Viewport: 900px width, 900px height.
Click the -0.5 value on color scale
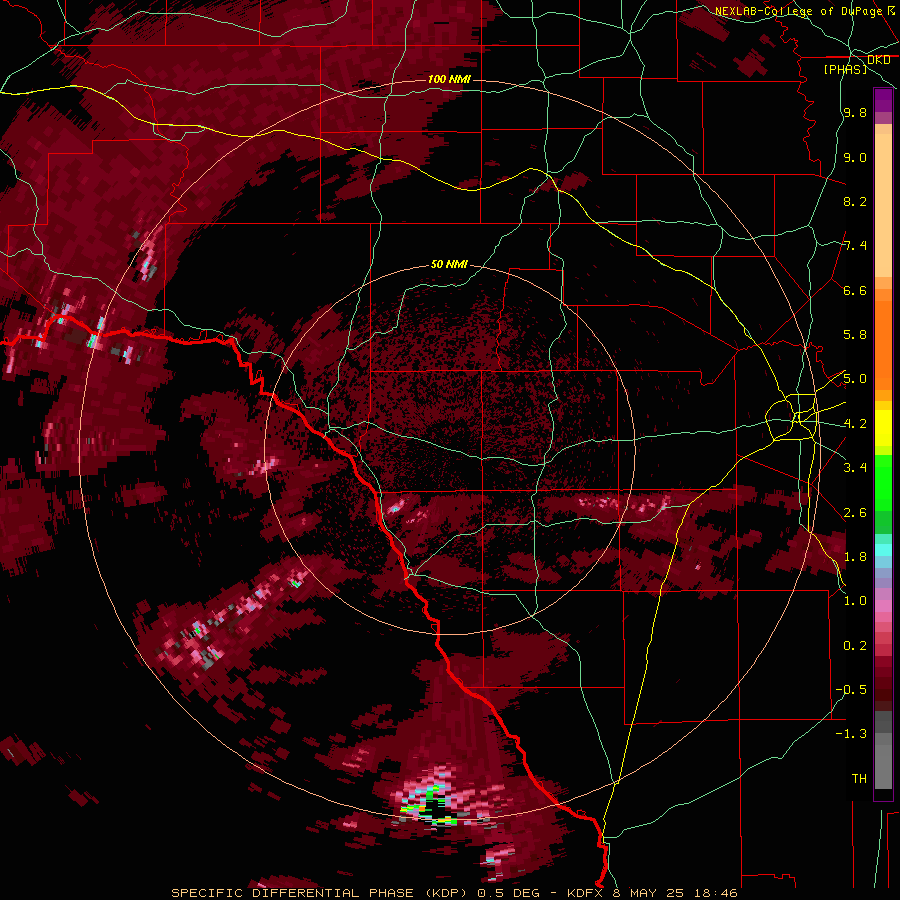click(x=851, y=690)
